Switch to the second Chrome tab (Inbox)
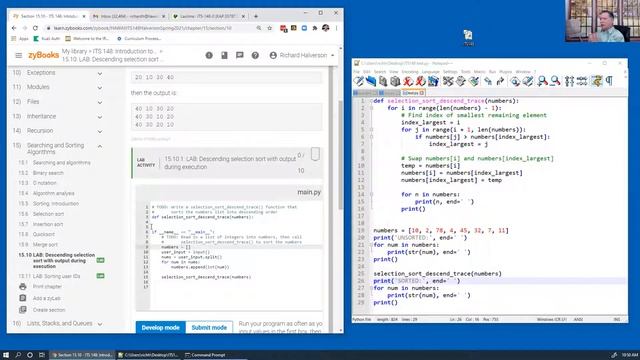 pos(129,16)
